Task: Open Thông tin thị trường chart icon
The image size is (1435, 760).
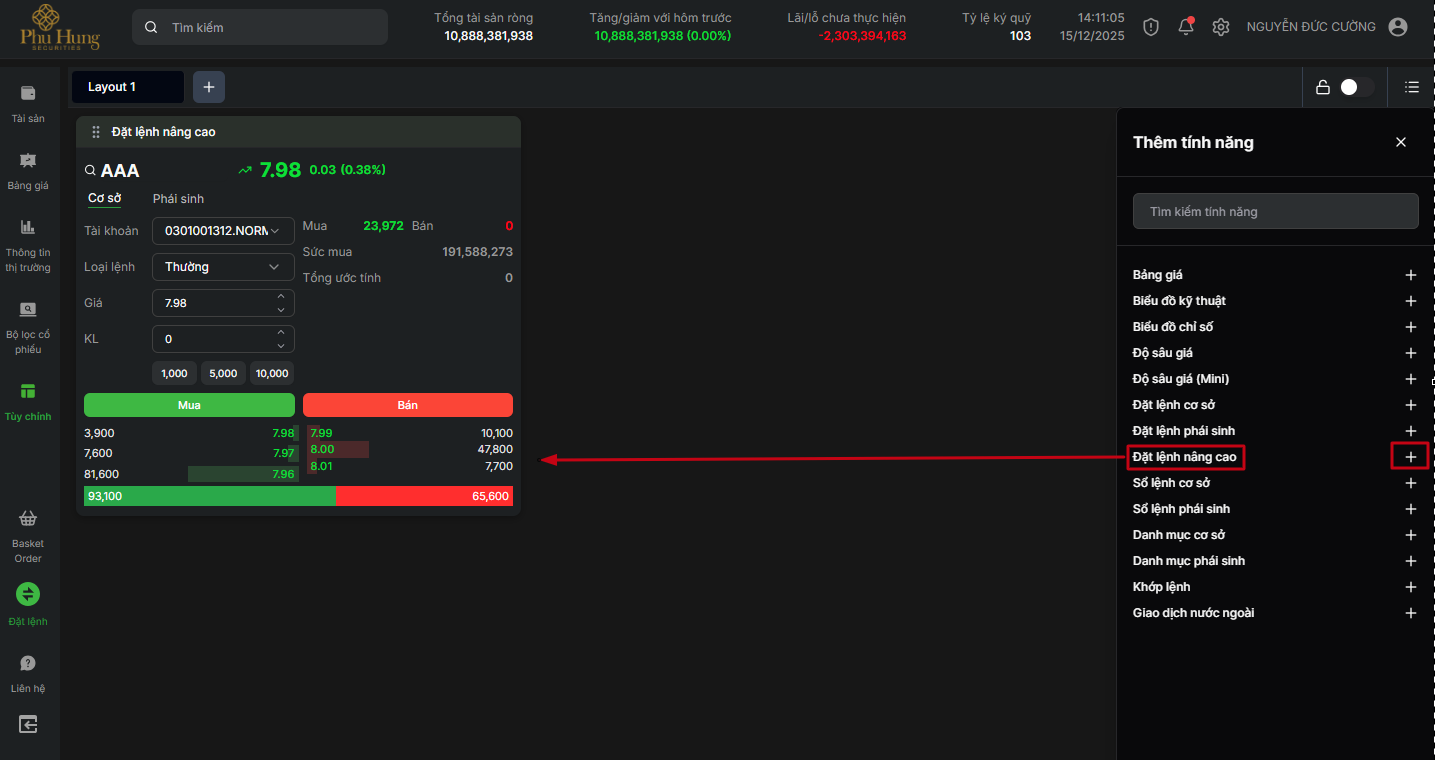Action: tap(28, 228)
